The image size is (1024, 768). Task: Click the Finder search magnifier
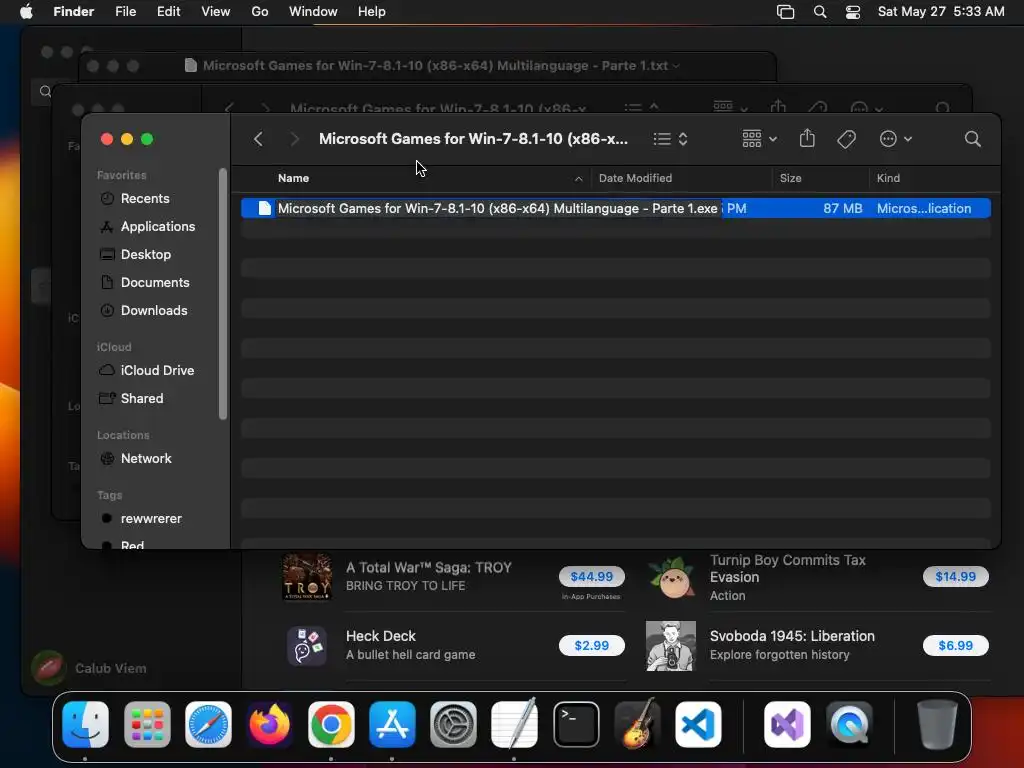tap(972, 139)
